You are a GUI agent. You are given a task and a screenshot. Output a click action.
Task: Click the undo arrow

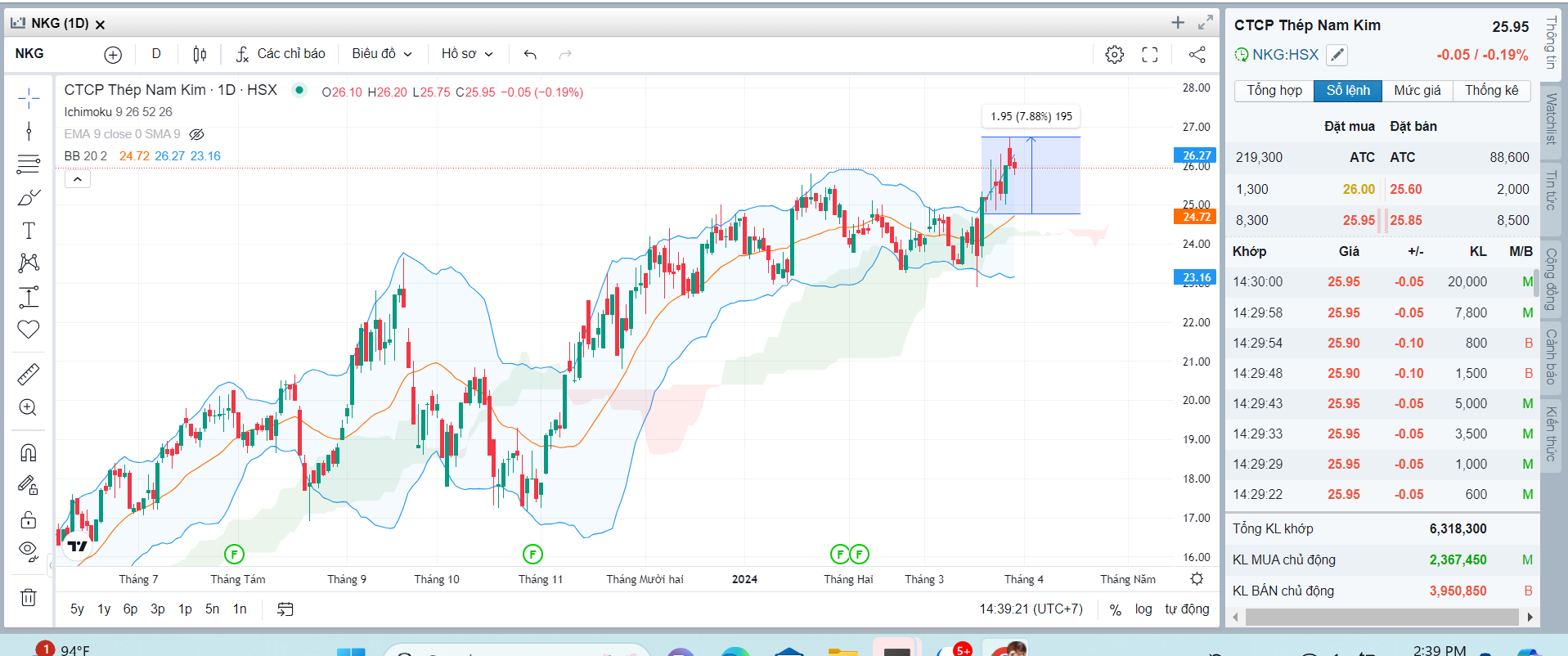(x=530, y=55)
